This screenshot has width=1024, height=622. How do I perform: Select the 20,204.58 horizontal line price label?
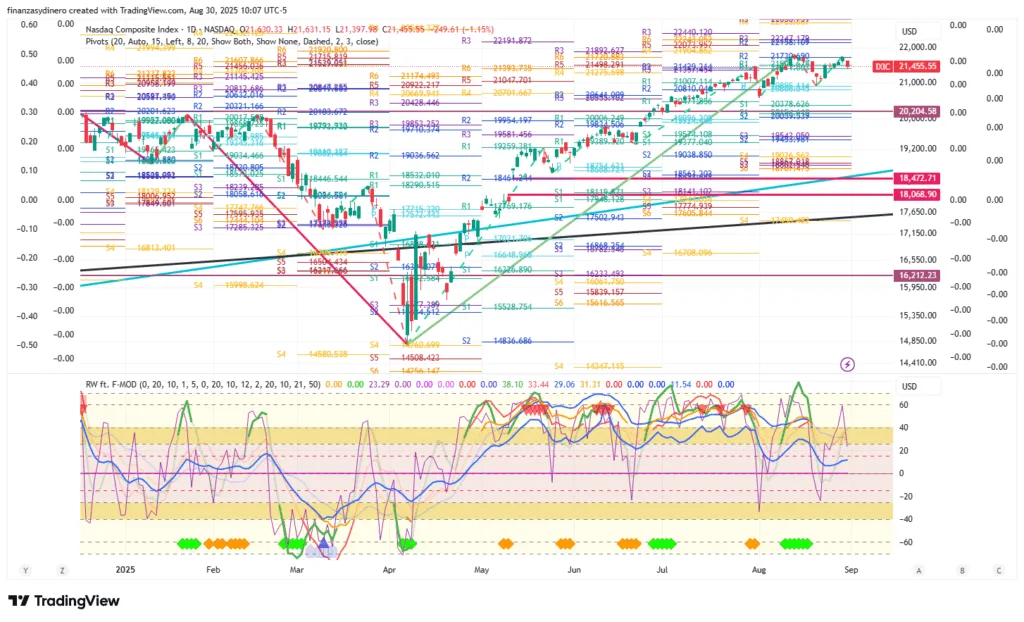pyautogui.click(x=918, y=112)
